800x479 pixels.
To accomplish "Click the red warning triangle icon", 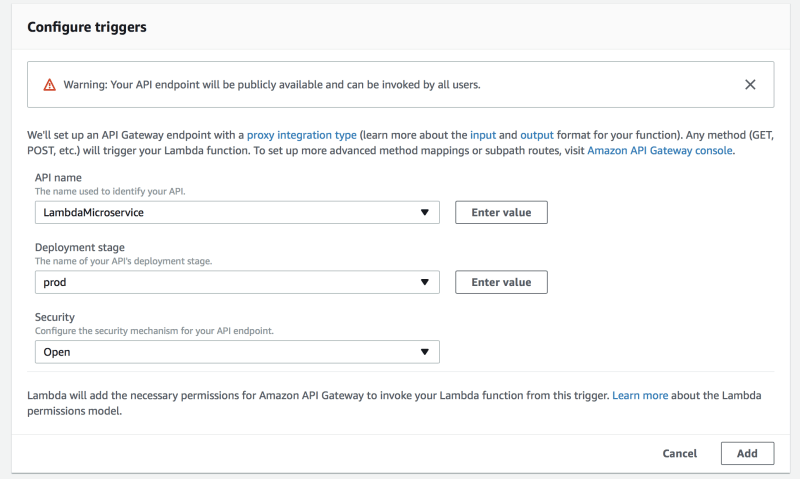I will [x=50, y=85].
